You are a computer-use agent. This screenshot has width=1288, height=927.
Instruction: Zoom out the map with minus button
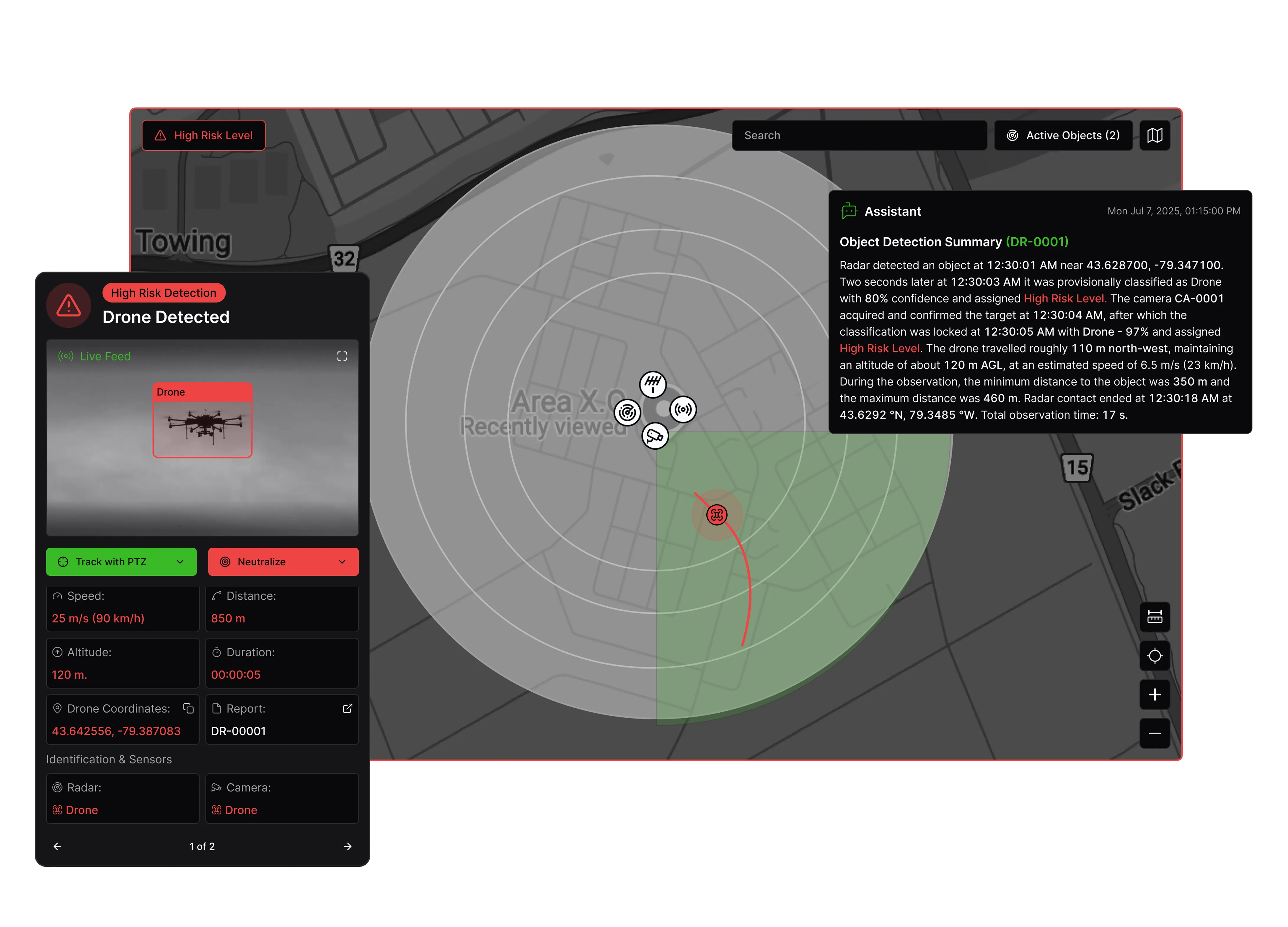point(1155,733)
